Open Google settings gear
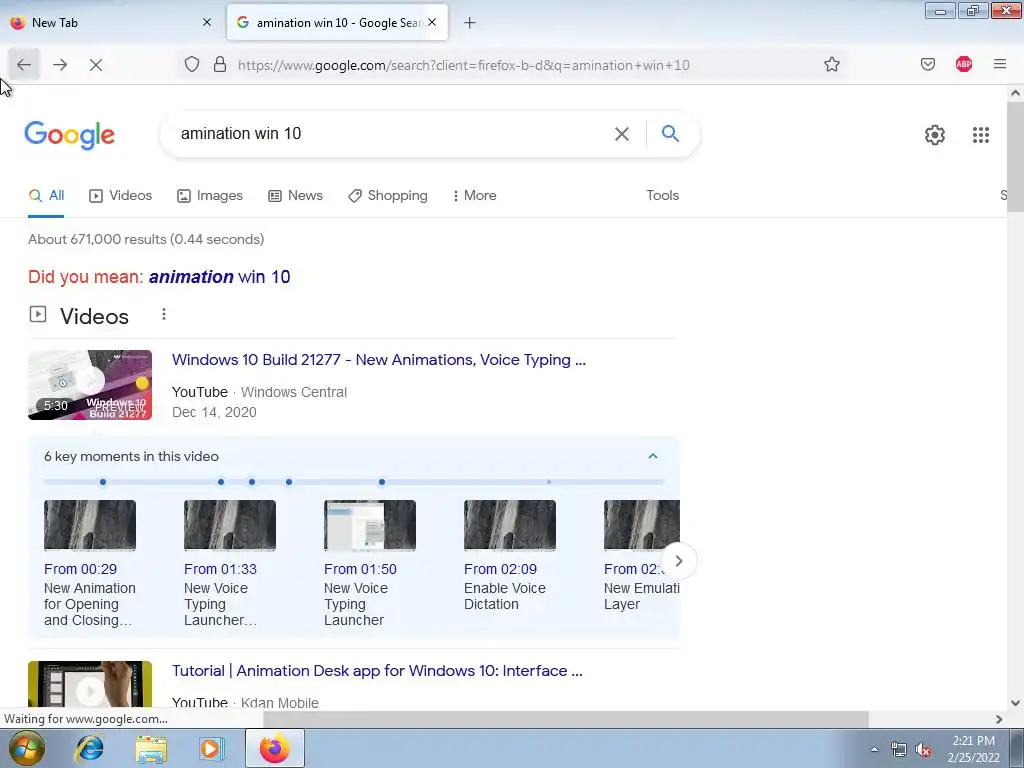 coord(935,135)
